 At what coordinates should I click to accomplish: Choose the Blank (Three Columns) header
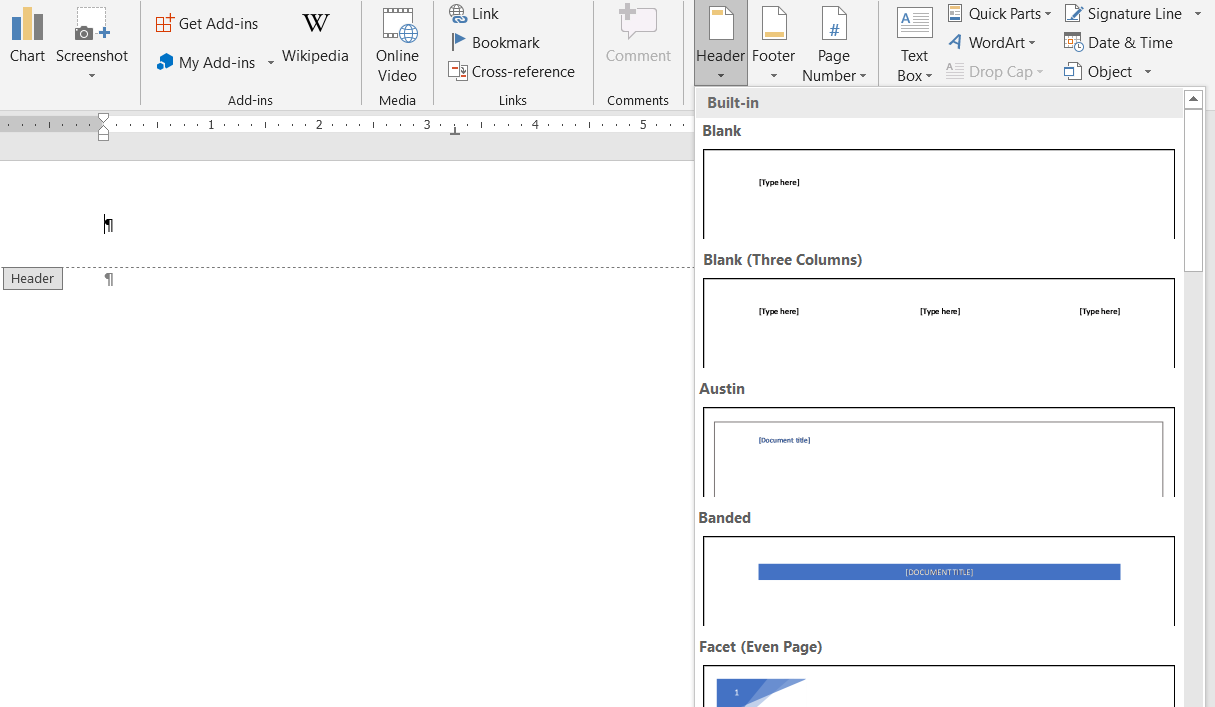(x=938, y=322)
